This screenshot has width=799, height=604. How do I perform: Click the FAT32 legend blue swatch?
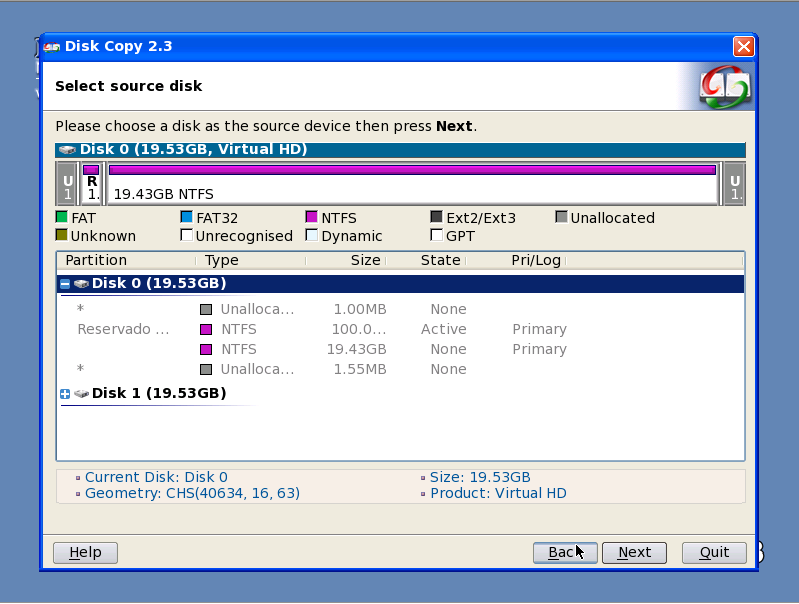(187, 217)
